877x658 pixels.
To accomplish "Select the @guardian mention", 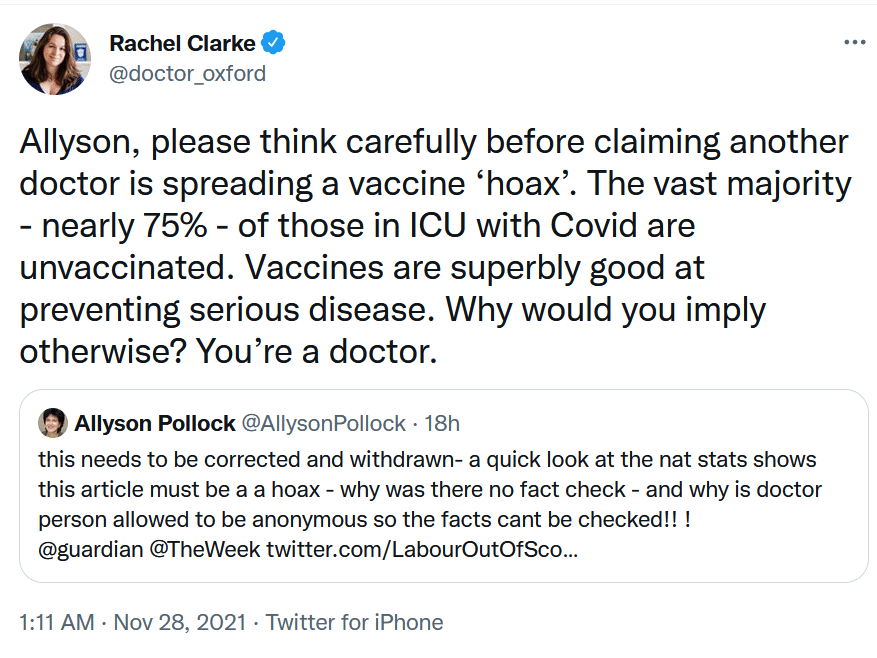I will tap(91, 549).
